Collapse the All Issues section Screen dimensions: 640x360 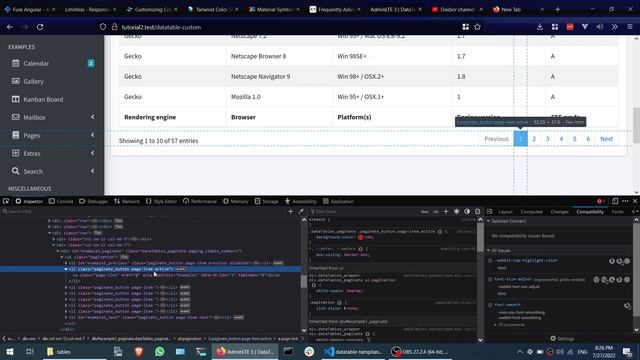pos(489,250)
